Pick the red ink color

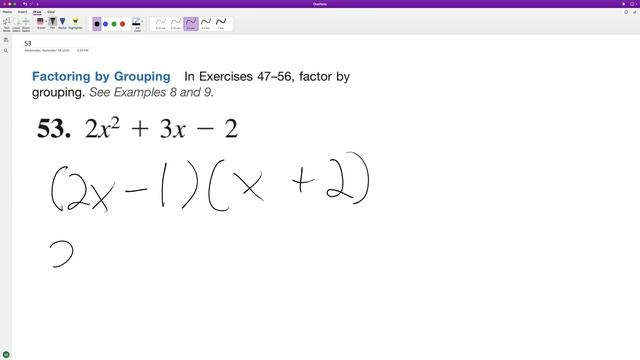pyautogui.click(x=122, y=24)
